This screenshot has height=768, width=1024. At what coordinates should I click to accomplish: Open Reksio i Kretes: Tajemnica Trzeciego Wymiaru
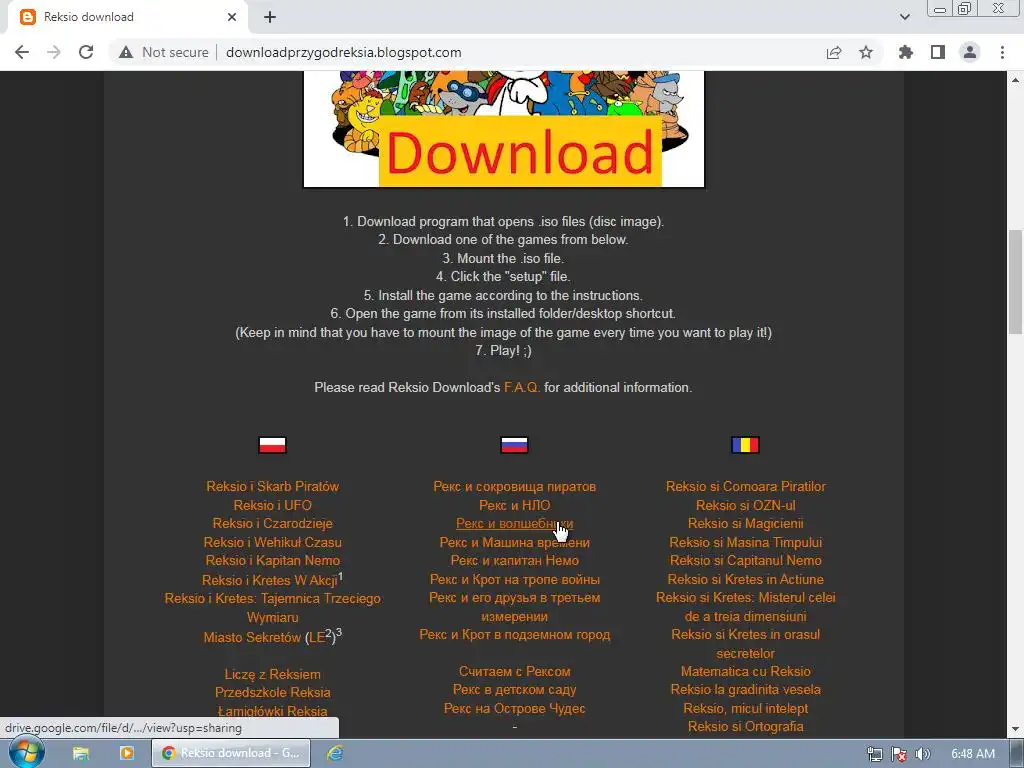(272, 608)
